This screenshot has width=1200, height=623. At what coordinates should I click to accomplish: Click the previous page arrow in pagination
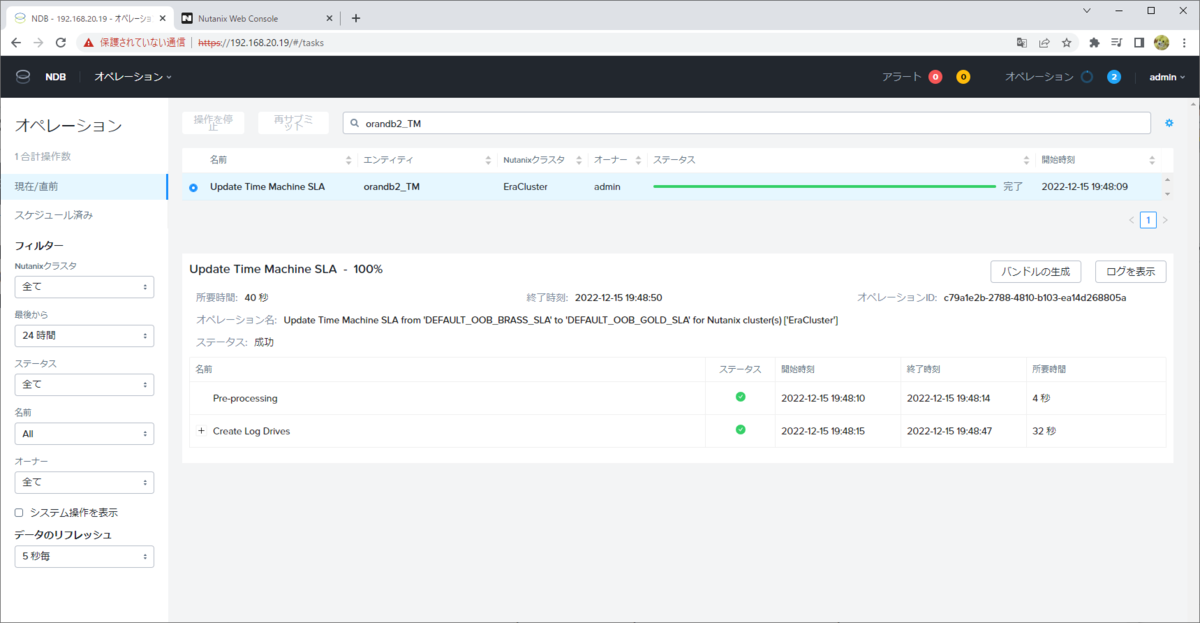[1131, 220]
